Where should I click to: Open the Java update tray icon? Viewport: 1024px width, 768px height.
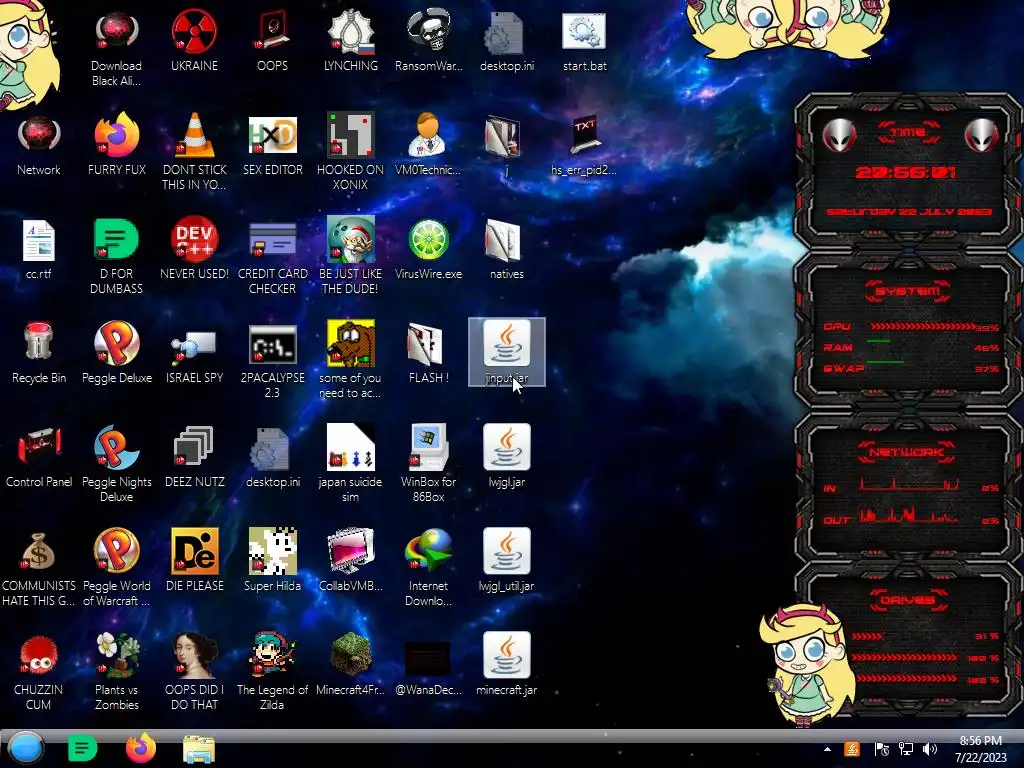852,749
